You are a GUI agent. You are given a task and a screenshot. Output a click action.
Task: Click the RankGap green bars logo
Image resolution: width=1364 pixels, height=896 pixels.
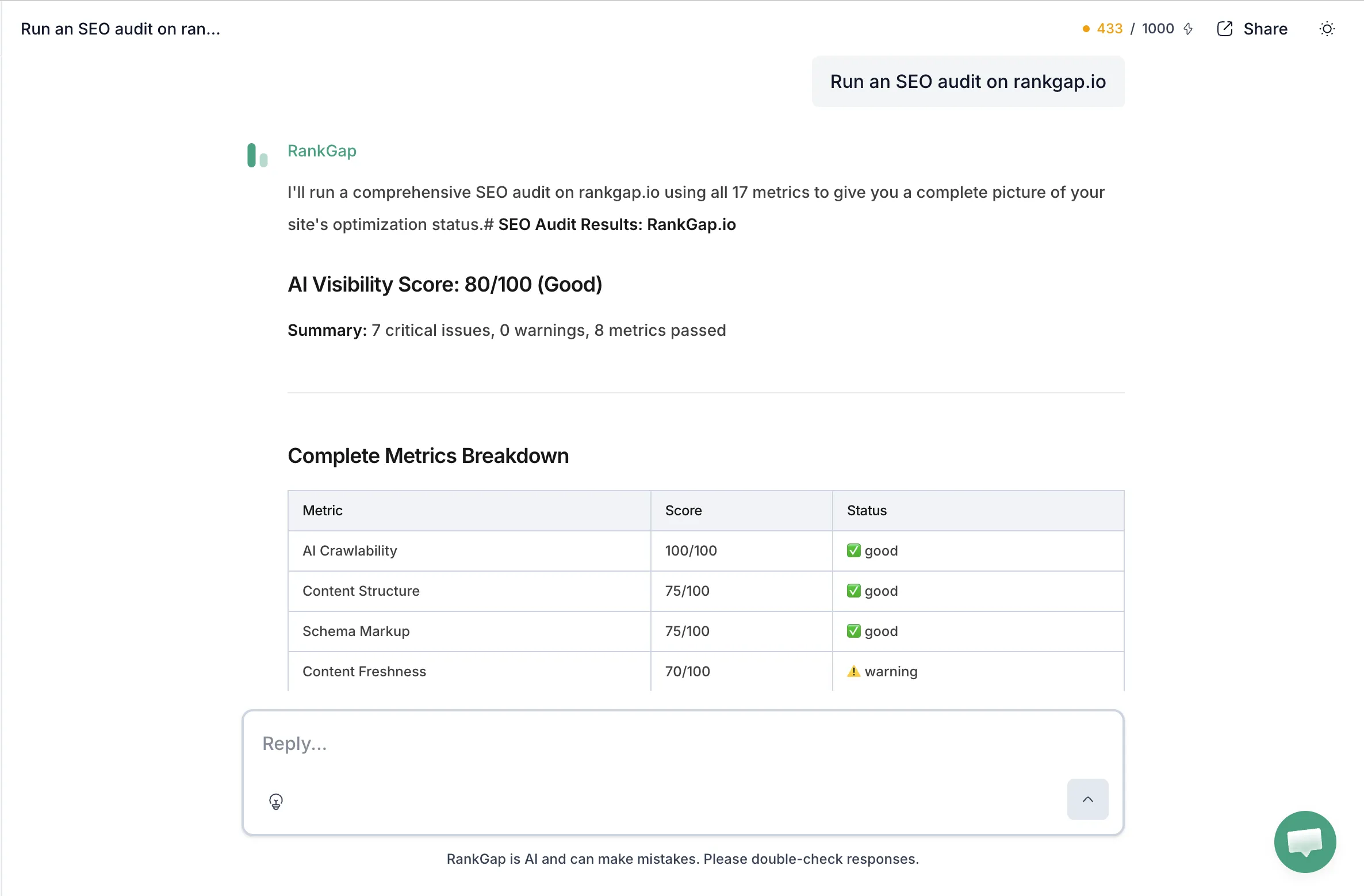(x=257, y=155)
